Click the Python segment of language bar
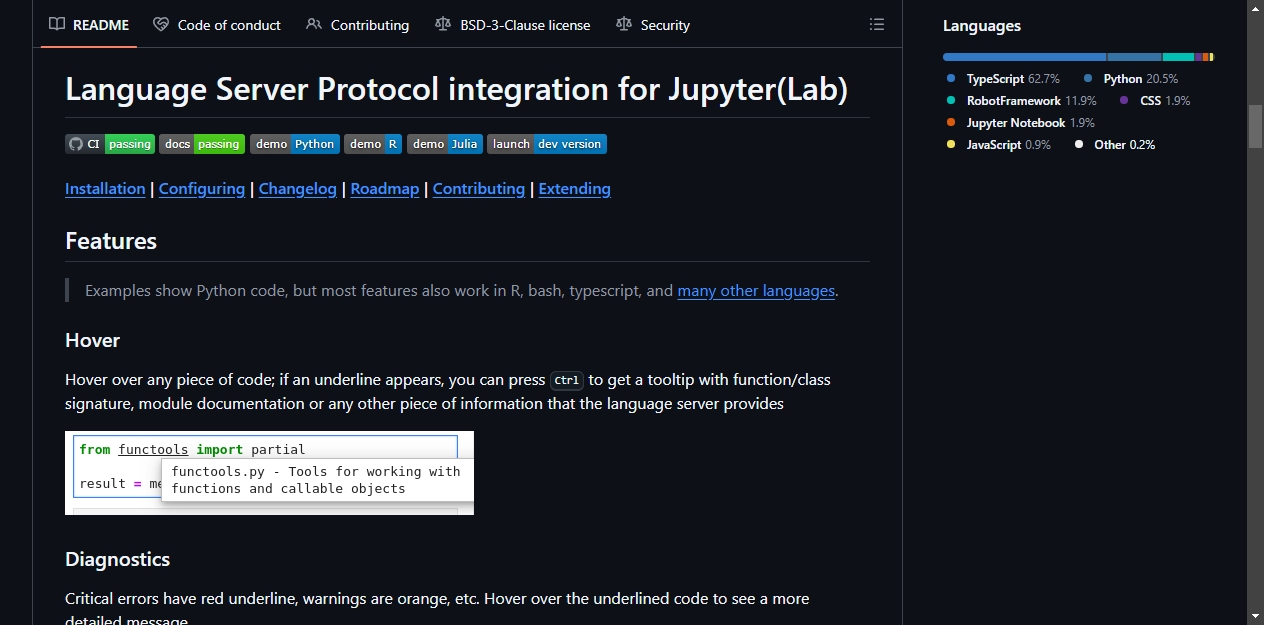1264x625 pixels. coord(1134,57)
